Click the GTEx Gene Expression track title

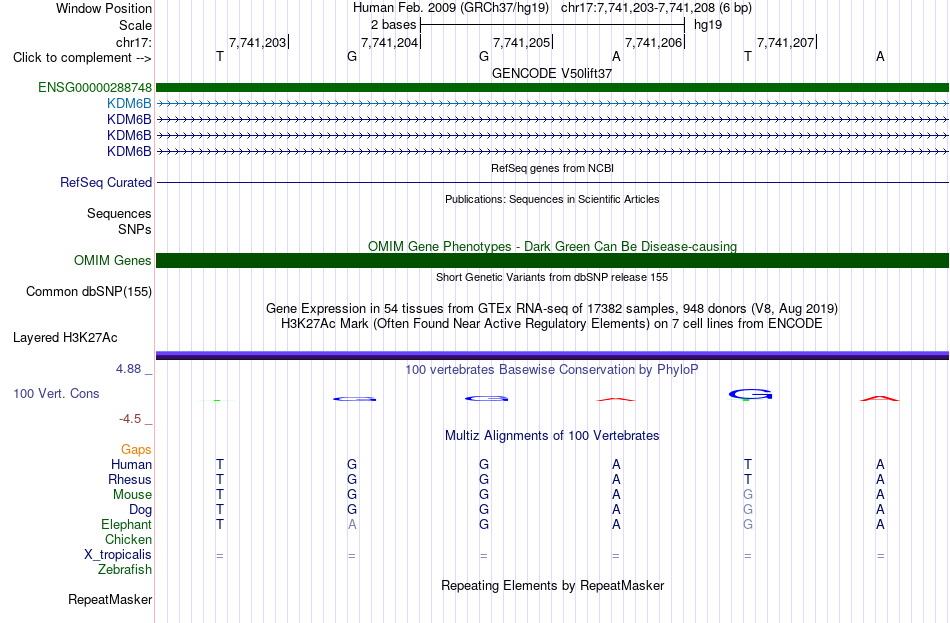(x=552, y=308)
